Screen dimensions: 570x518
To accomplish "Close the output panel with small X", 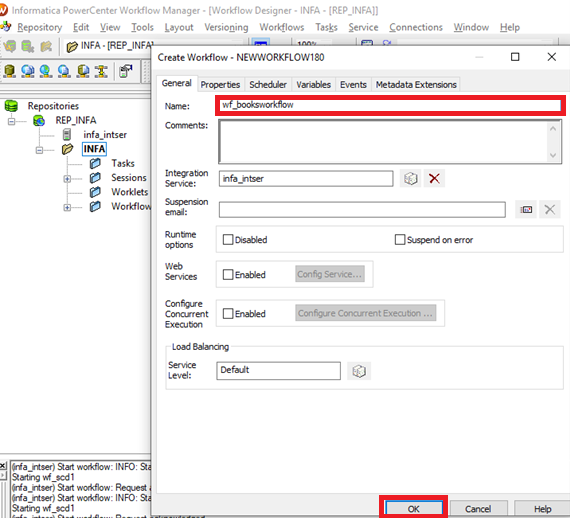I will point(3,466).
